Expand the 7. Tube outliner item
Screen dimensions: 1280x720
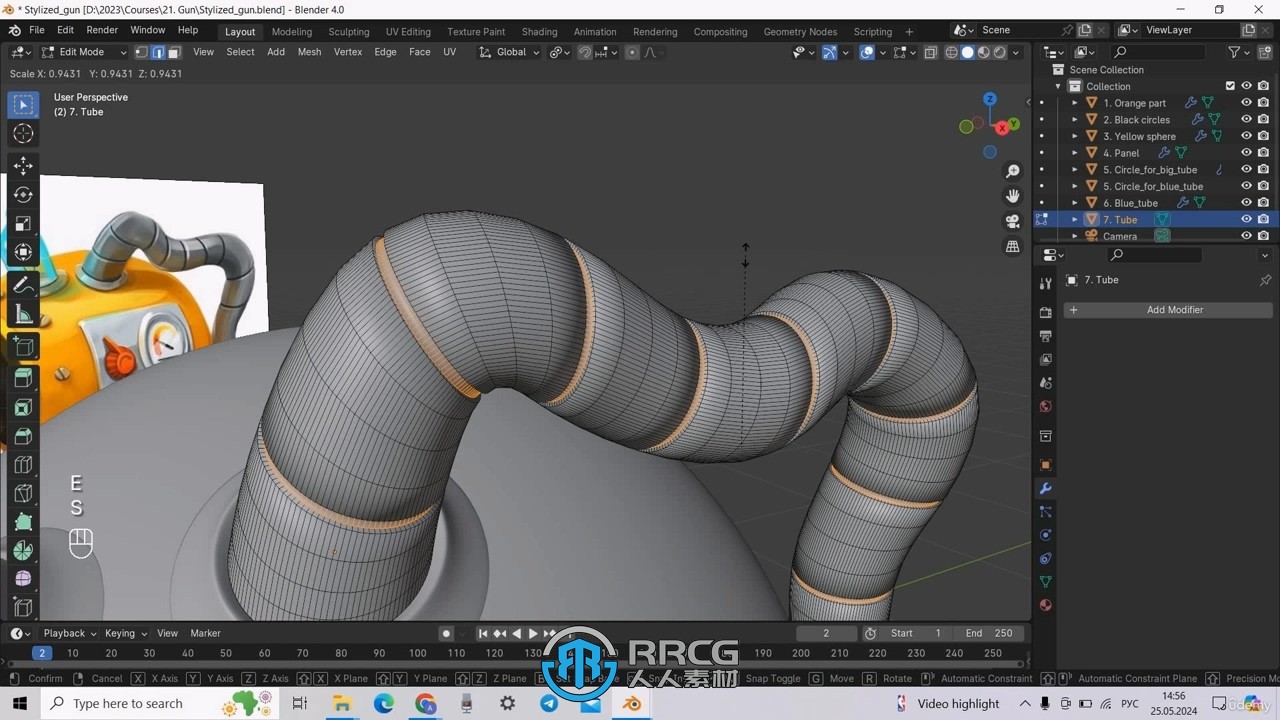pyautogui.click(x=1075, y=219)
